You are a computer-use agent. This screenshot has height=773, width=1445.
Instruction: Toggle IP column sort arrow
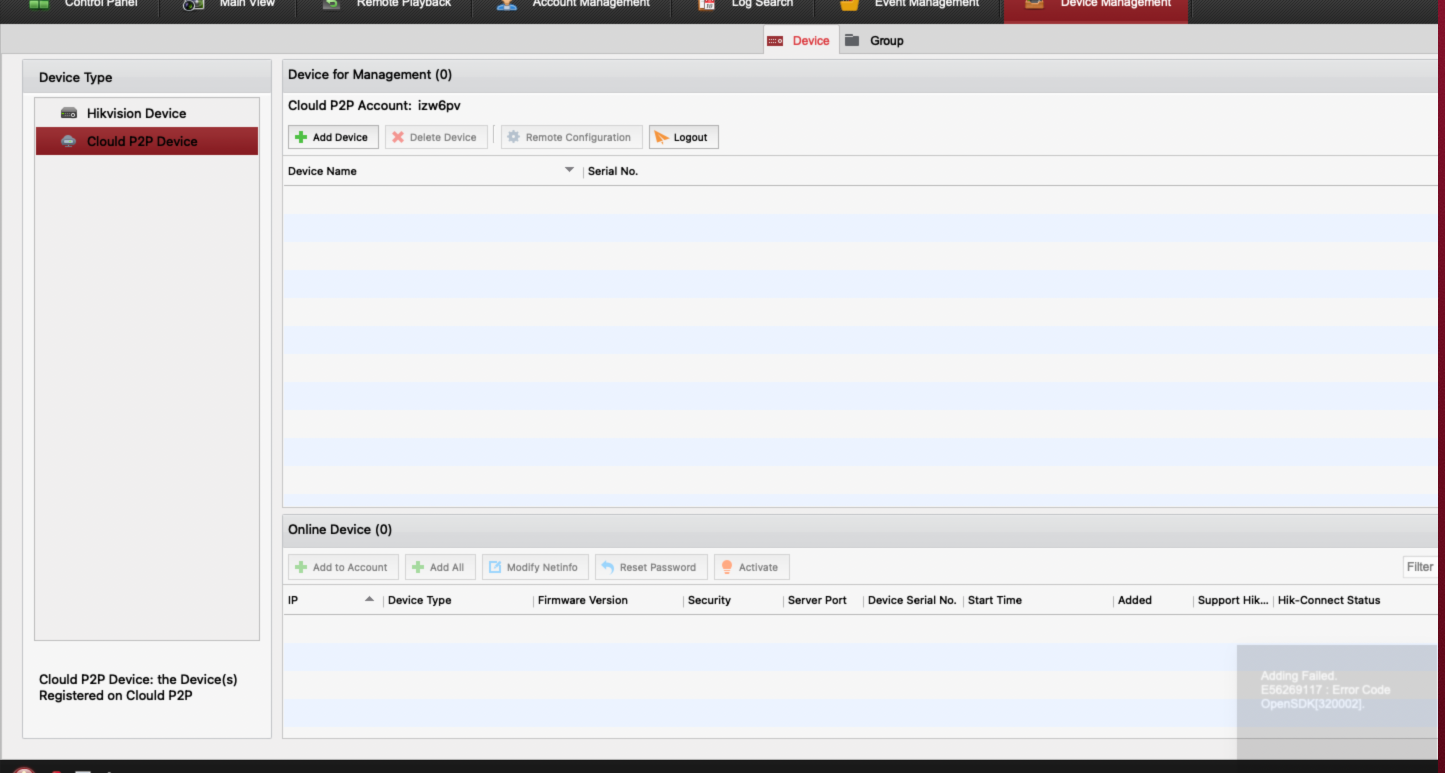coord(369,599)
